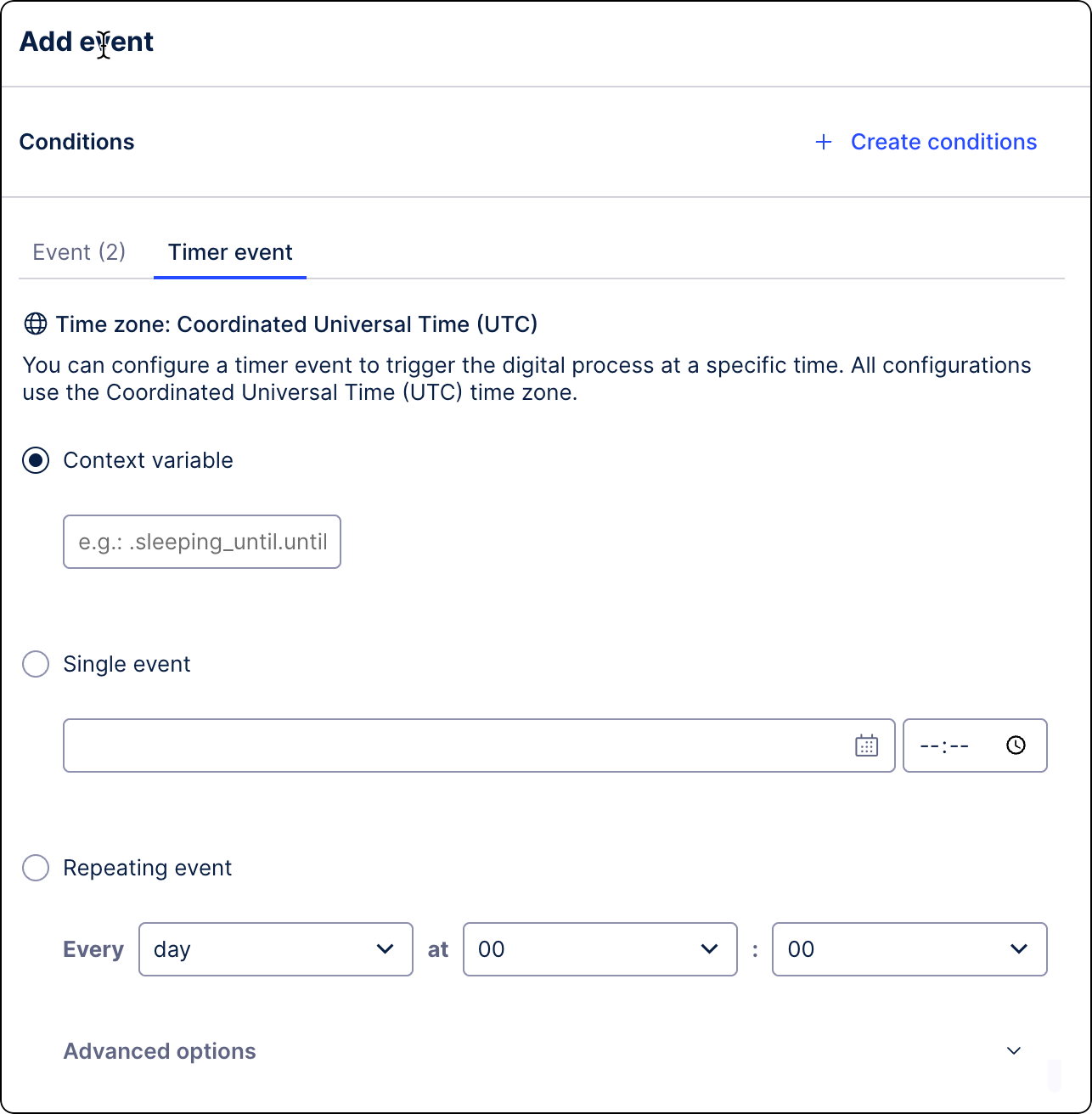Image resolution: width=1092 pixels, height=1114 pixels.
Task: Click the chevron on the hour dropdown
Action: coord(710,949)
